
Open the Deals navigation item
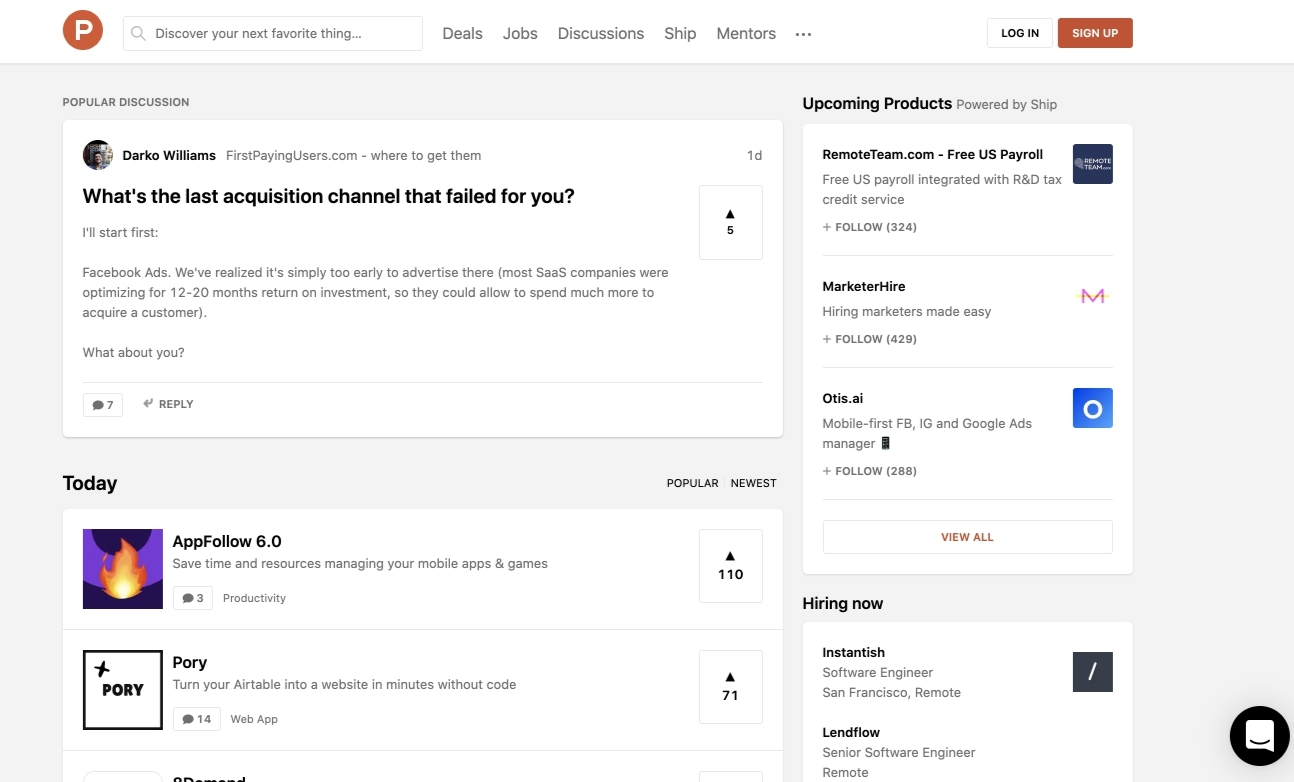pyautogui.click(x=462, y=33)
